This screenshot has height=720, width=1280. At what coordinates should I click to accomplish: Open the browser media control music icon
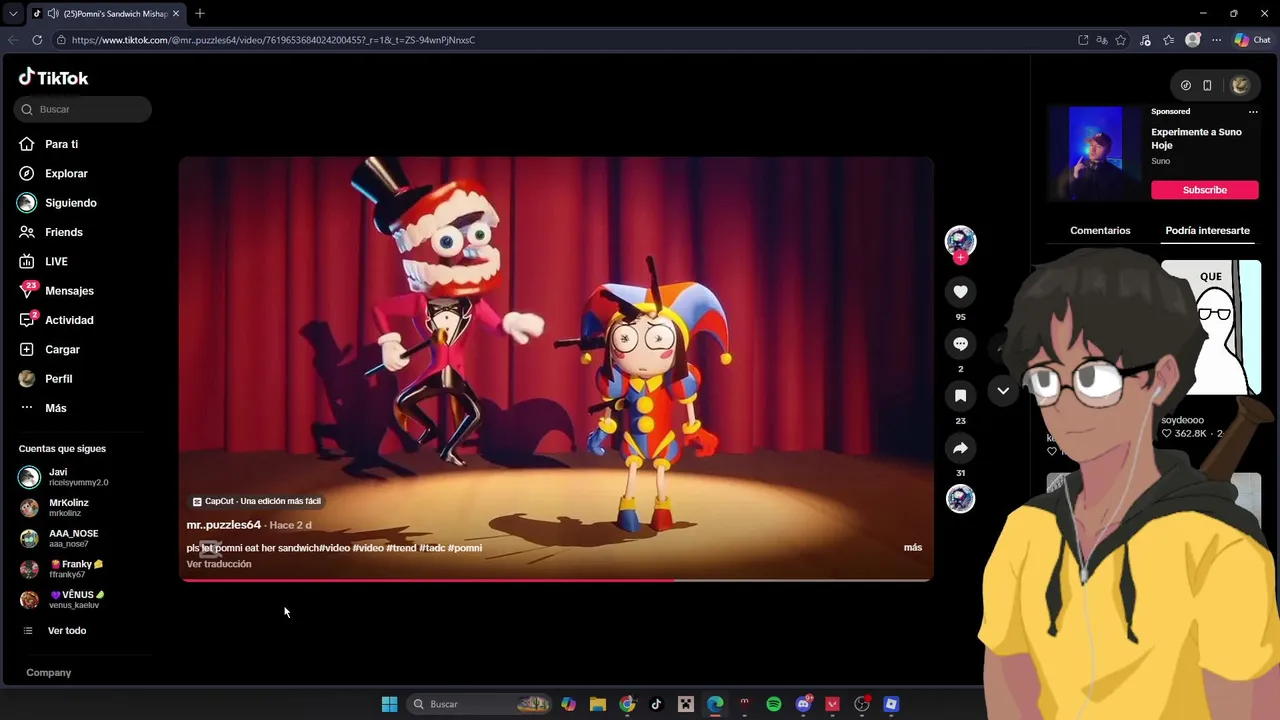[x=1145, y=40]
